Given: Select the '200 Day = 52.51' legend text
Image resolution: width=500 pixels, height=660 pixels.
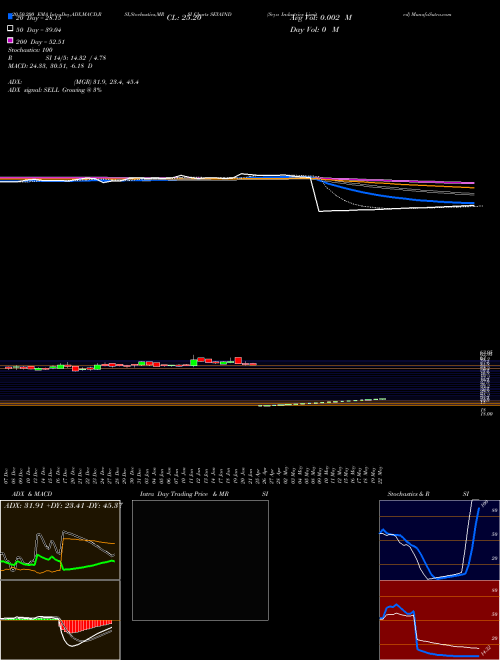Looking at the screenshot, I should coord(40,42).
